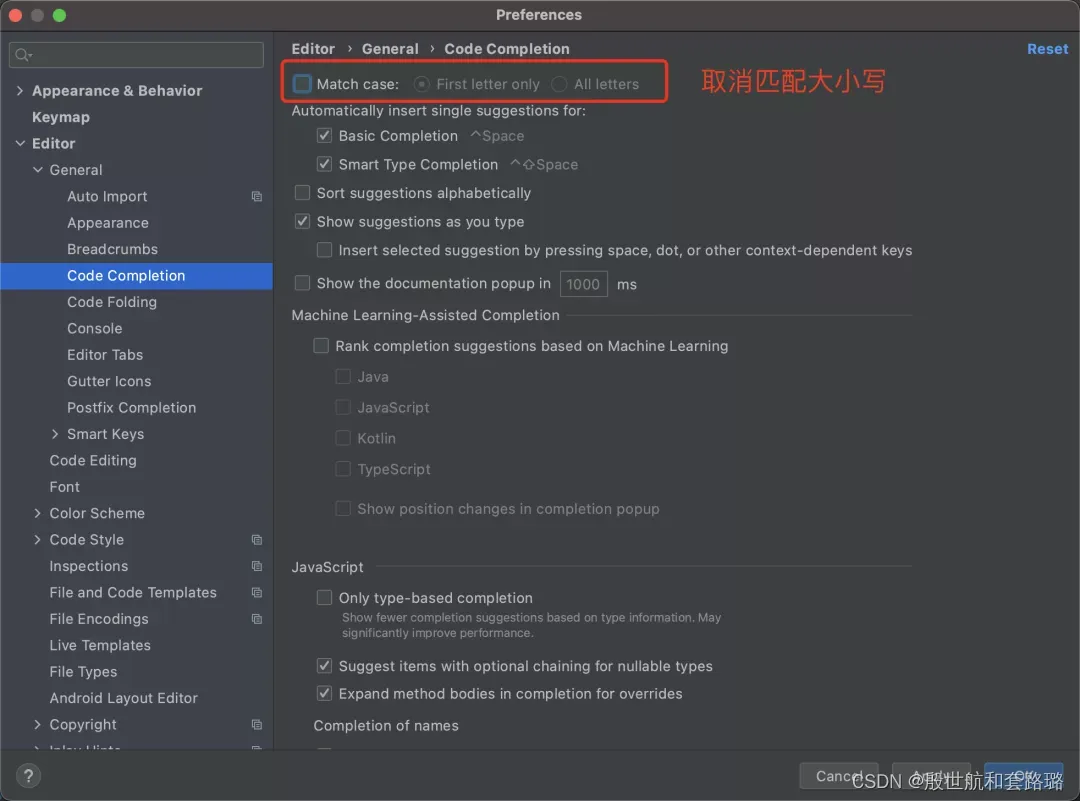Screen dimensions: 1080x801
Task: Open Breadcrumbs settings
Action: (112, 249)
